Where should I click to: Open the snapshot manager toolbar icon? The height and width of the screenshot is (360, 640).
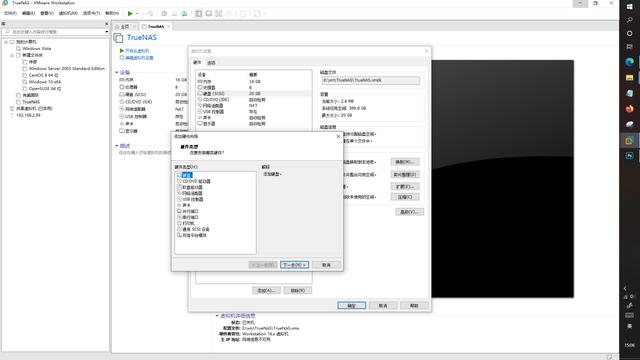pyautogui.click(x=184, y=13)
